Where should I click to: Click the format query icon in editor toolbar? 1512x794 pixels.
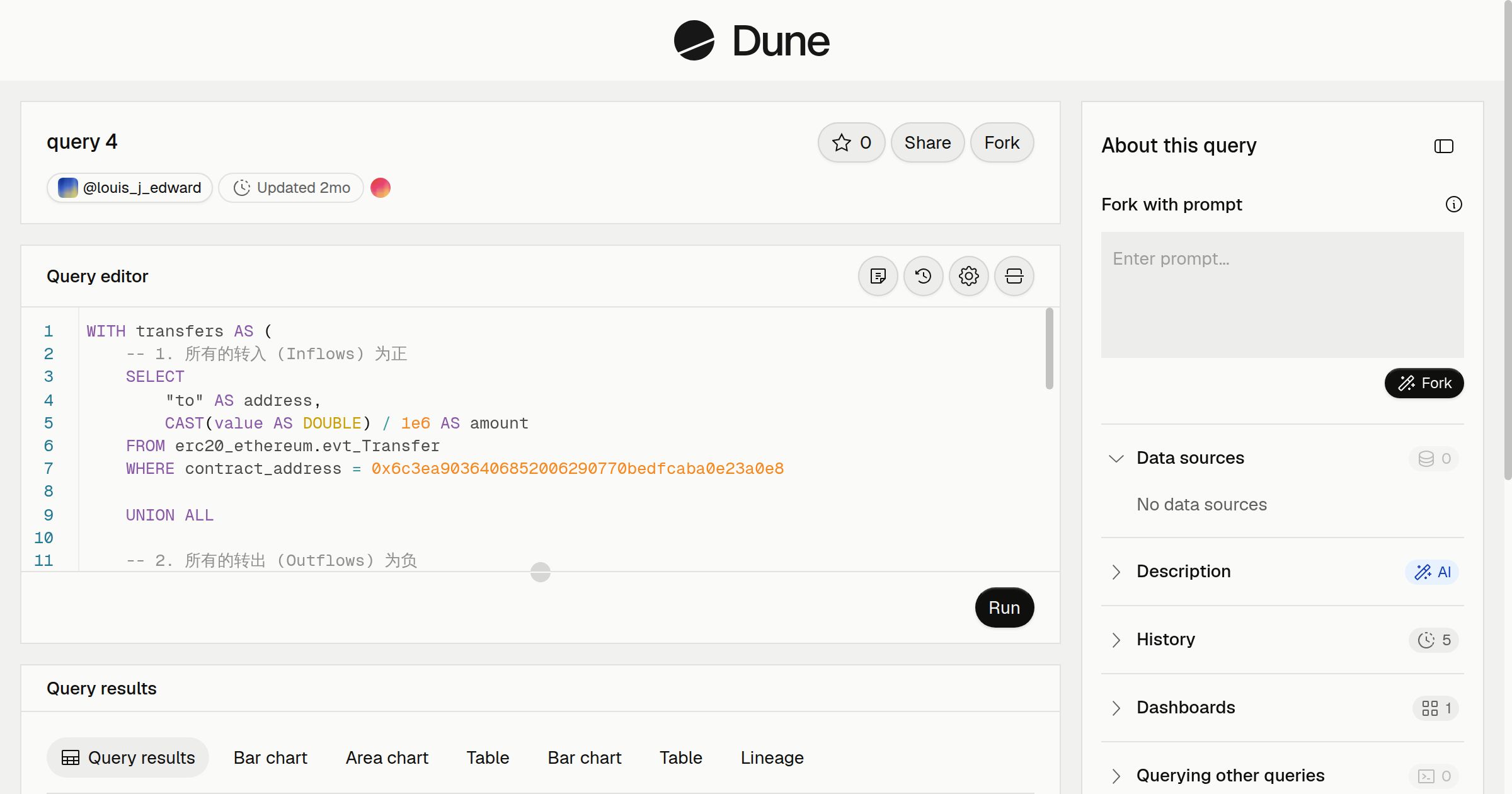point(878,276)
